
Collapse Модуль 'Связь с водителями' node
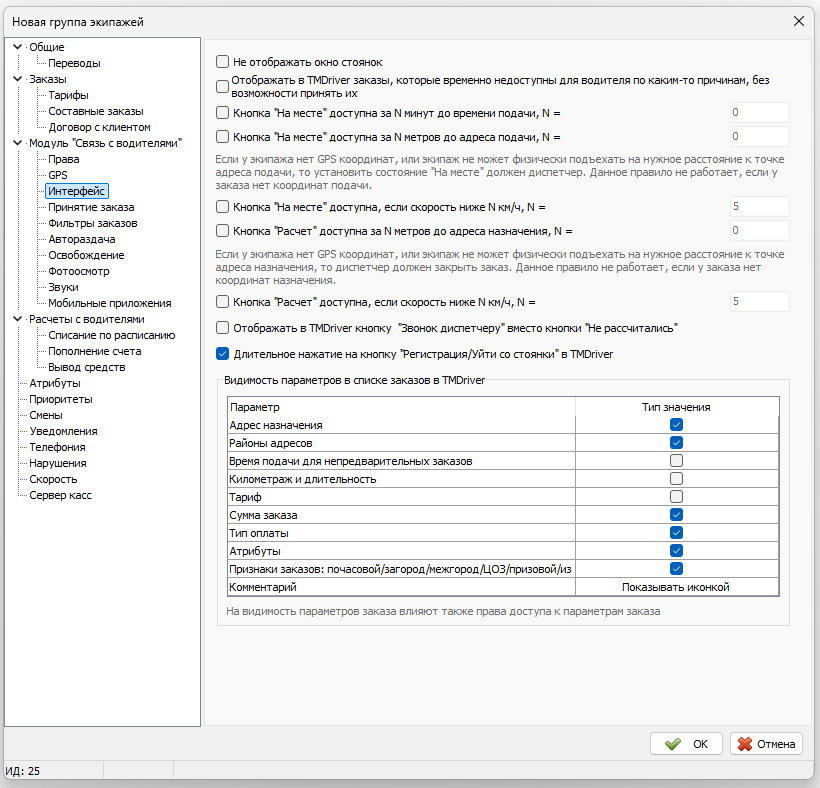(17, 143)
